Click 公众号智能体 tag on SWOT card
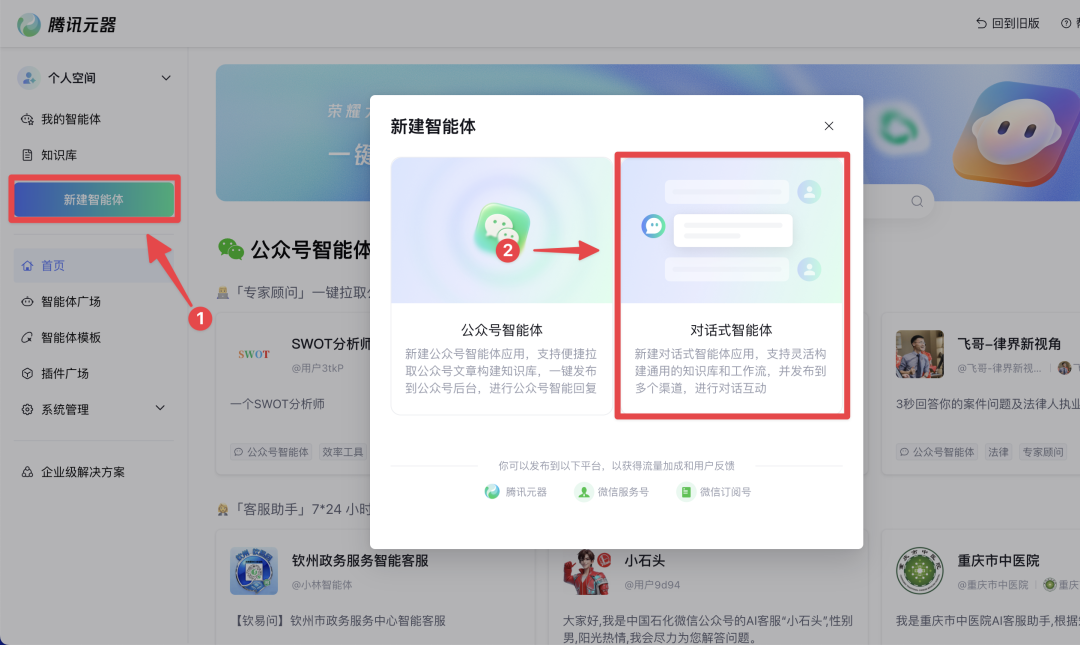Screen dimensions: 1080x645 tap(271, 452)
